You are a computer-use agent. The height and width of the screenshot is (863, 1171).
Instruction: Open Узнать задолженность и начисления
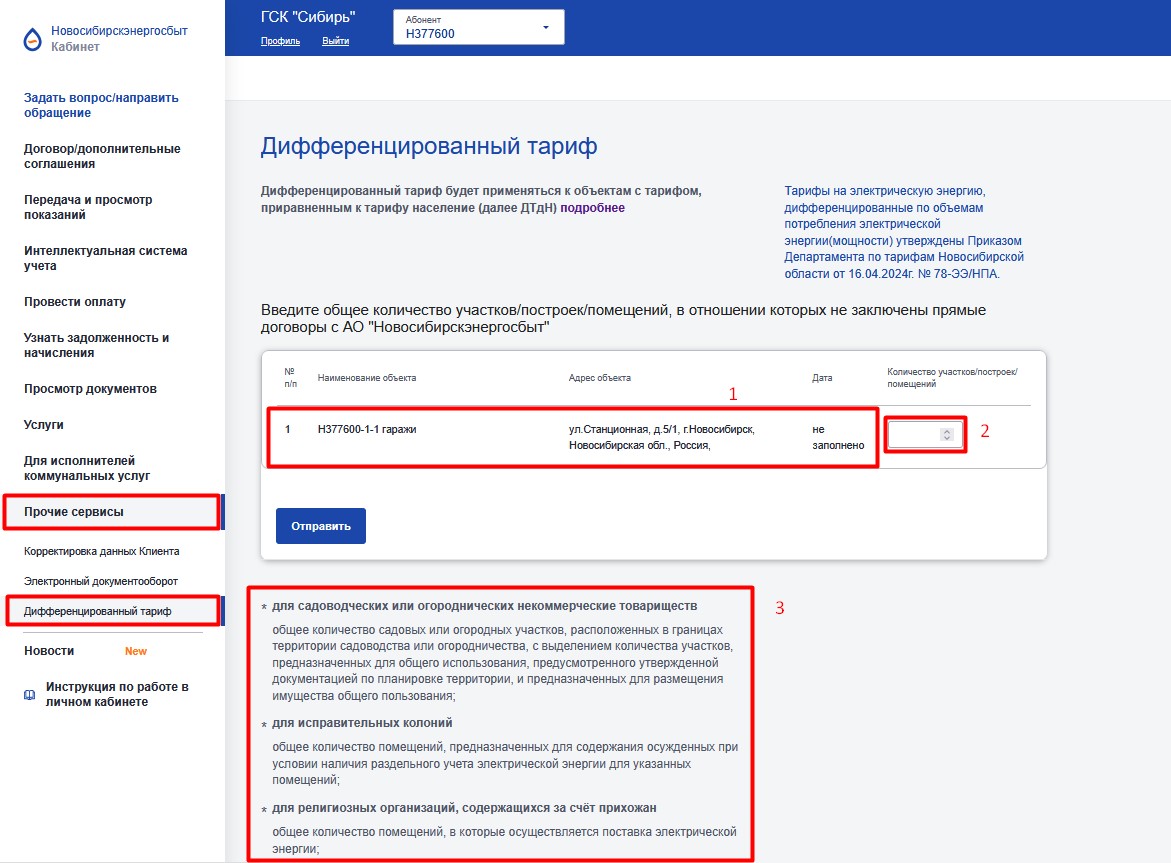pyautogui.click(x=96, y=345)
